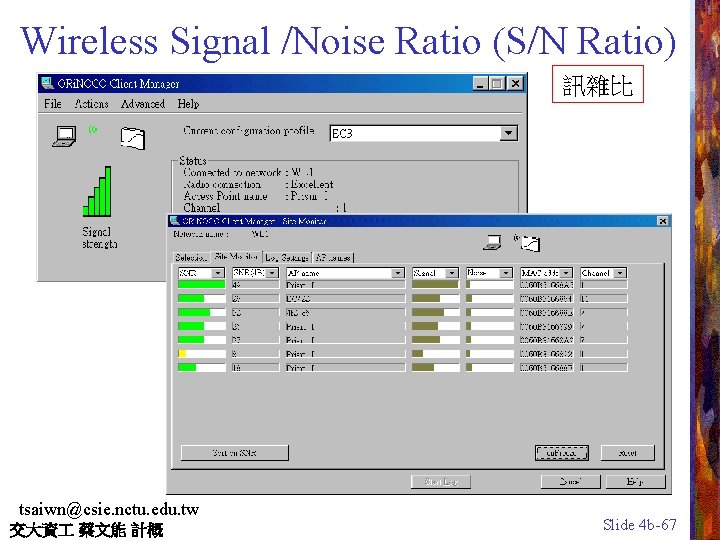Open the Noise column dropdown

tap(506, 273)
